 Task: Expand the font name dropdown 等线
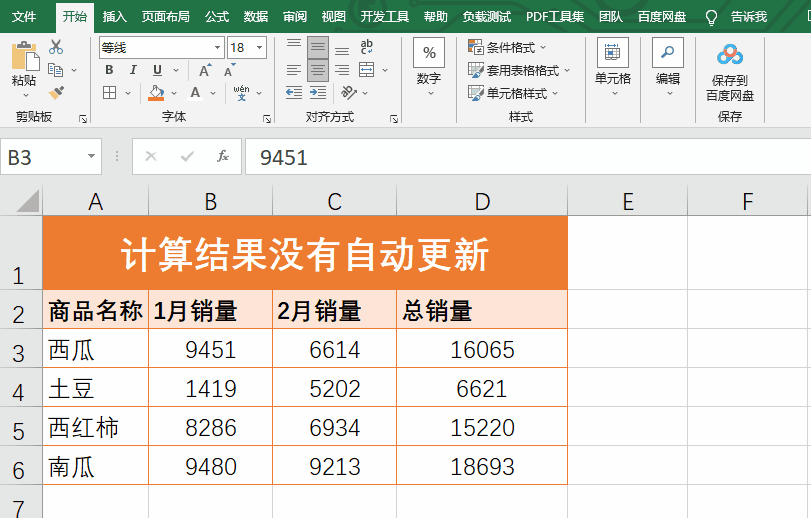[217, 48]
